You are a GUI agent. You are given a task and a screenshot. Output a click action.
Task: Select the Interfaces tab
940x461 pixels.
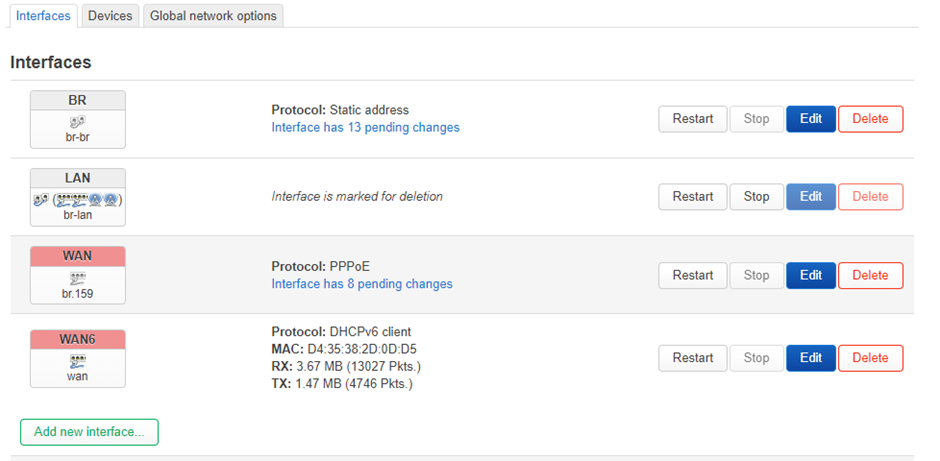pos(43,16)
